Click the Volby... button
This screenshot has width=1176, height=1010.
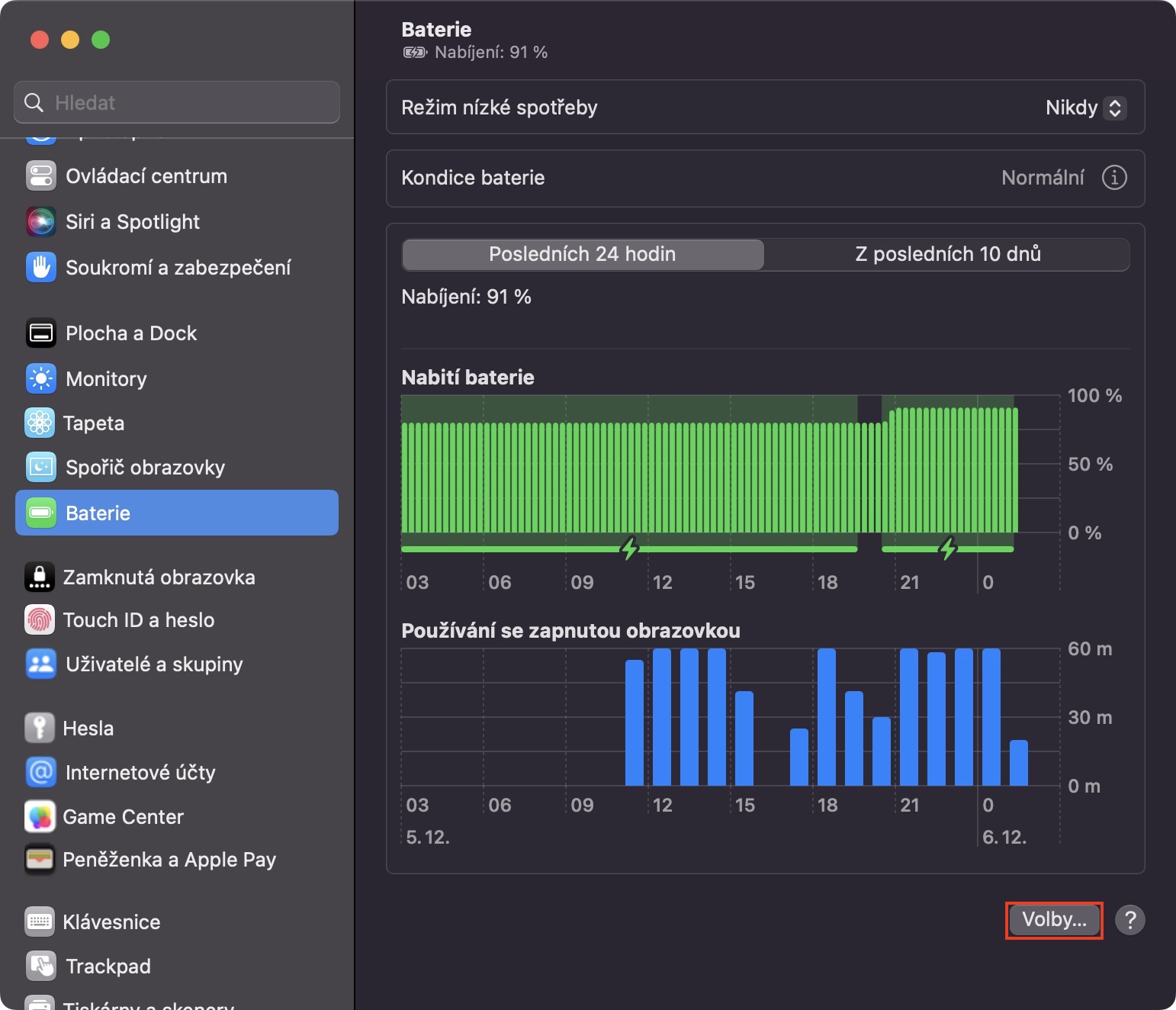[x=1054, y=920]
